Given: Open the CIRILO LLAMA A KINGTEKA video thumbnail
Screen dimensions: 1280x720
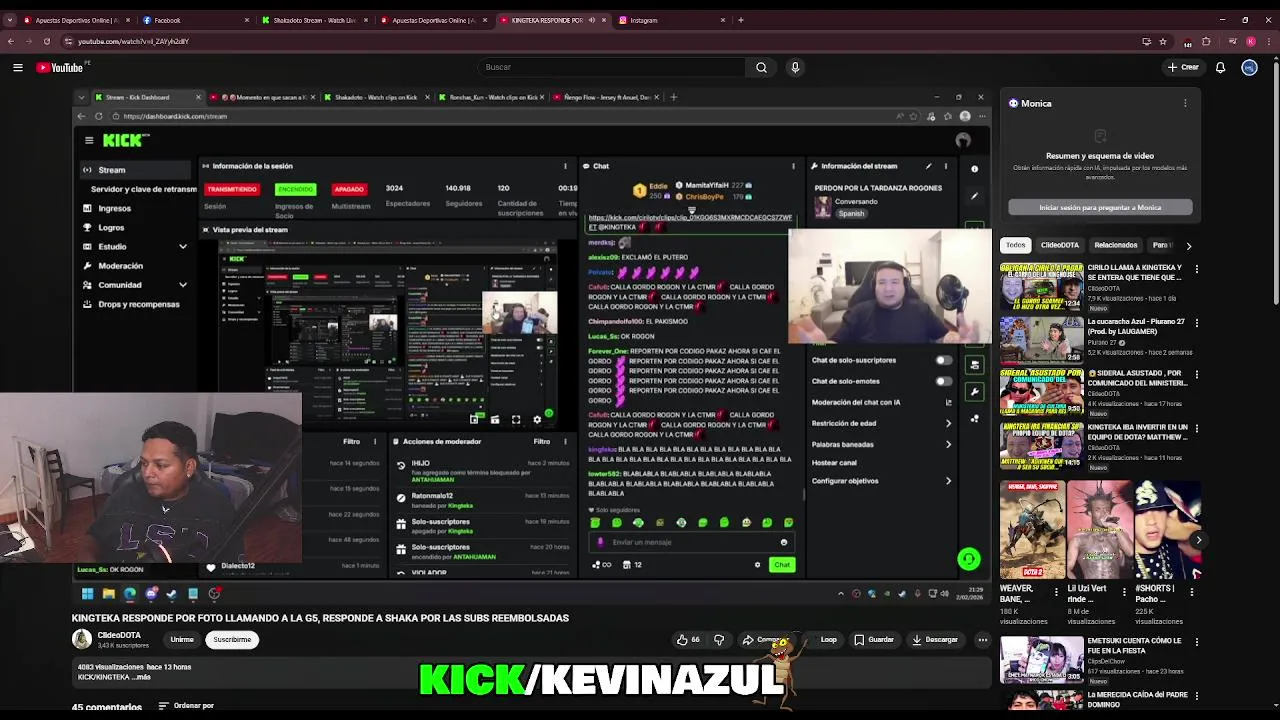Looking at the screenshot, I should [1041, 287].
